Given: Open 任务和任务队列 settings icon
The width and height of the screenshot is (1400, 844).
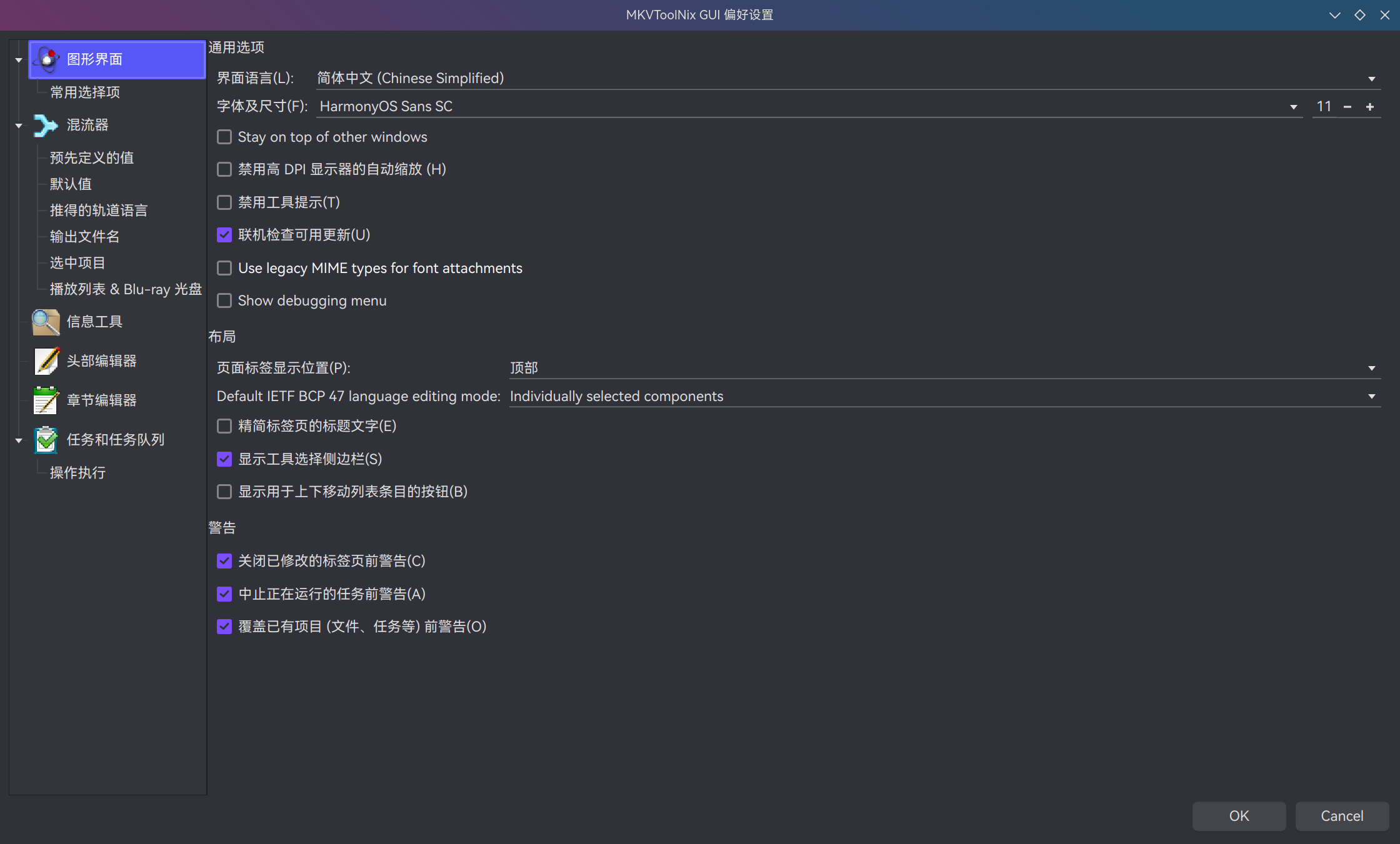Looking at the screenshot, I should (46, 439).
